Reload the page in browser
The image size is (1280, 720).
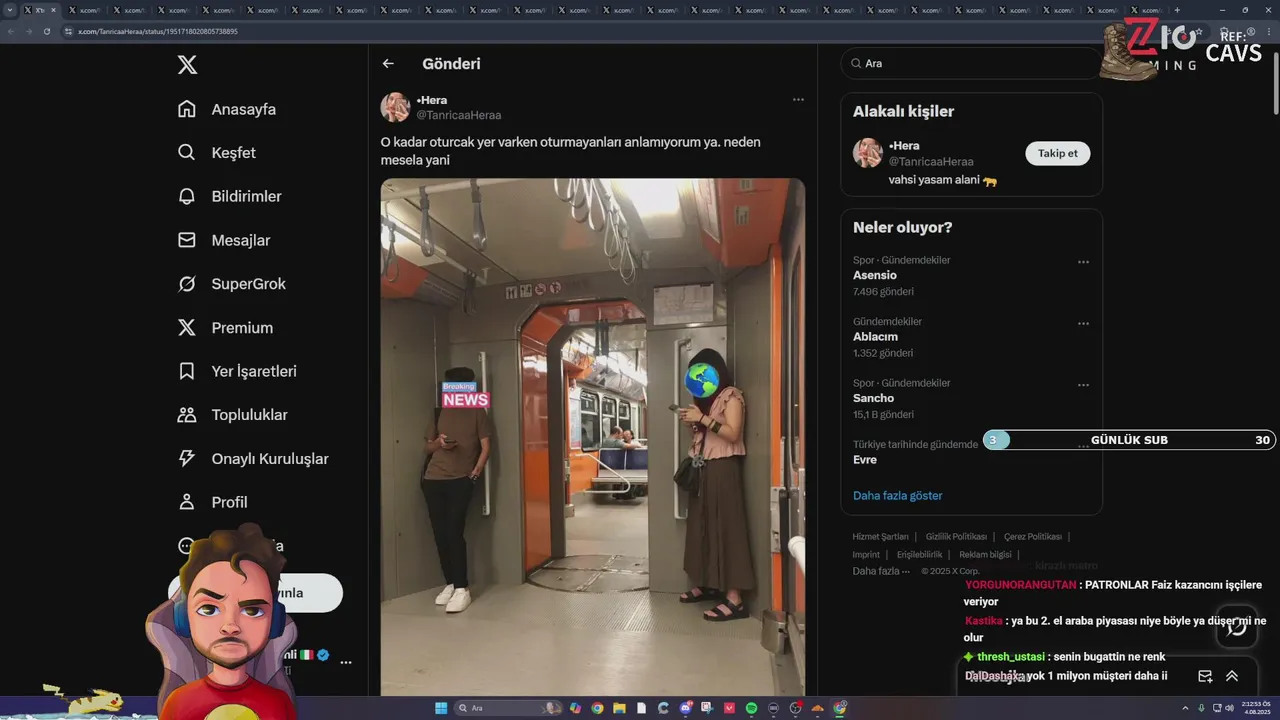(x=46, y=31)
